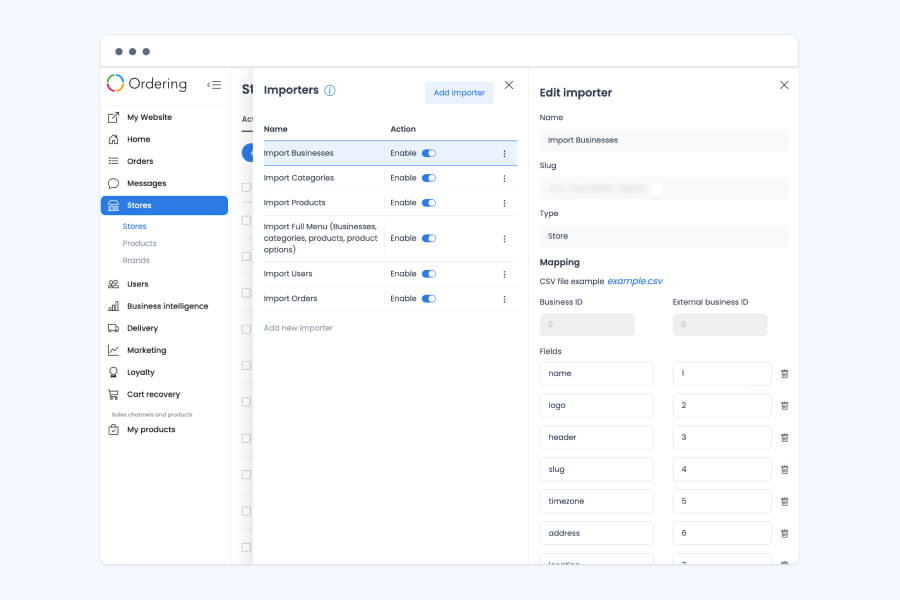Image resolution: width=900 pixels, height=600 pixels.
Task: Close the Edit importer panel
Action: (x=784, y=85)
